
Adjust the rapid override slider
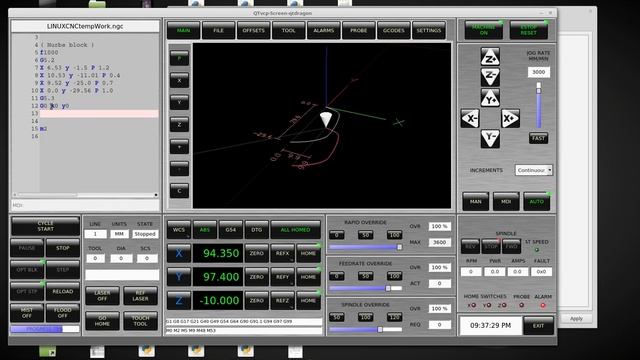tap(366, 247)
